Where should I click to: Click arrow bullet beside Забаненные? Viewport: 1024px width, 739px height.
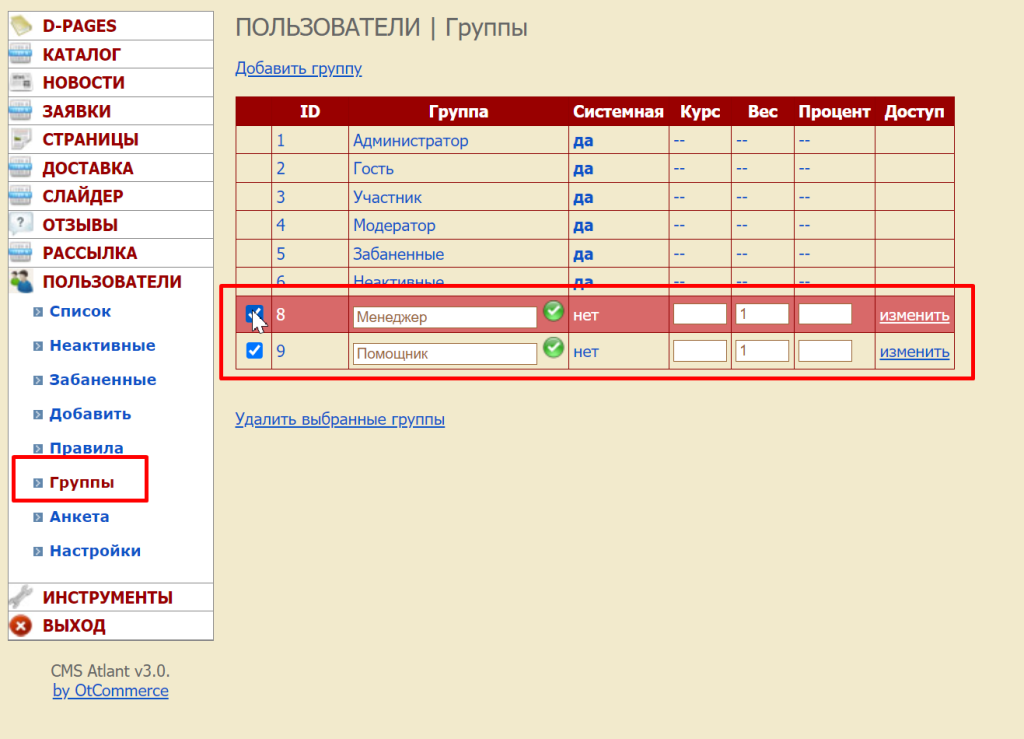[38, 380]
